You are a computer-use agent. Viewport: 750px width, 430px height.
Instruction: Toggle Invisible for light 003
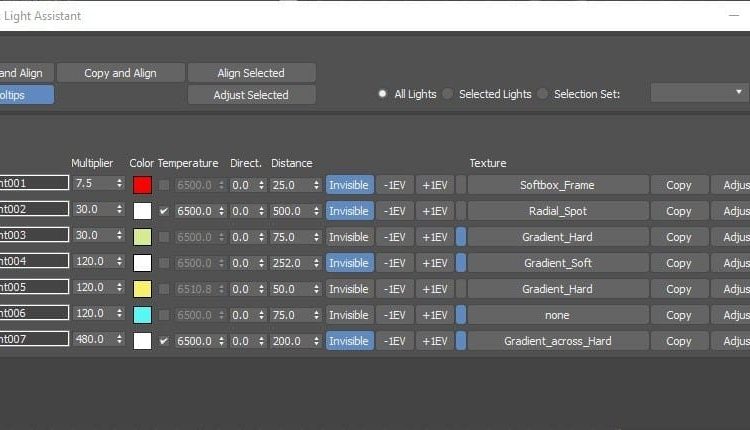click(349, 237)
